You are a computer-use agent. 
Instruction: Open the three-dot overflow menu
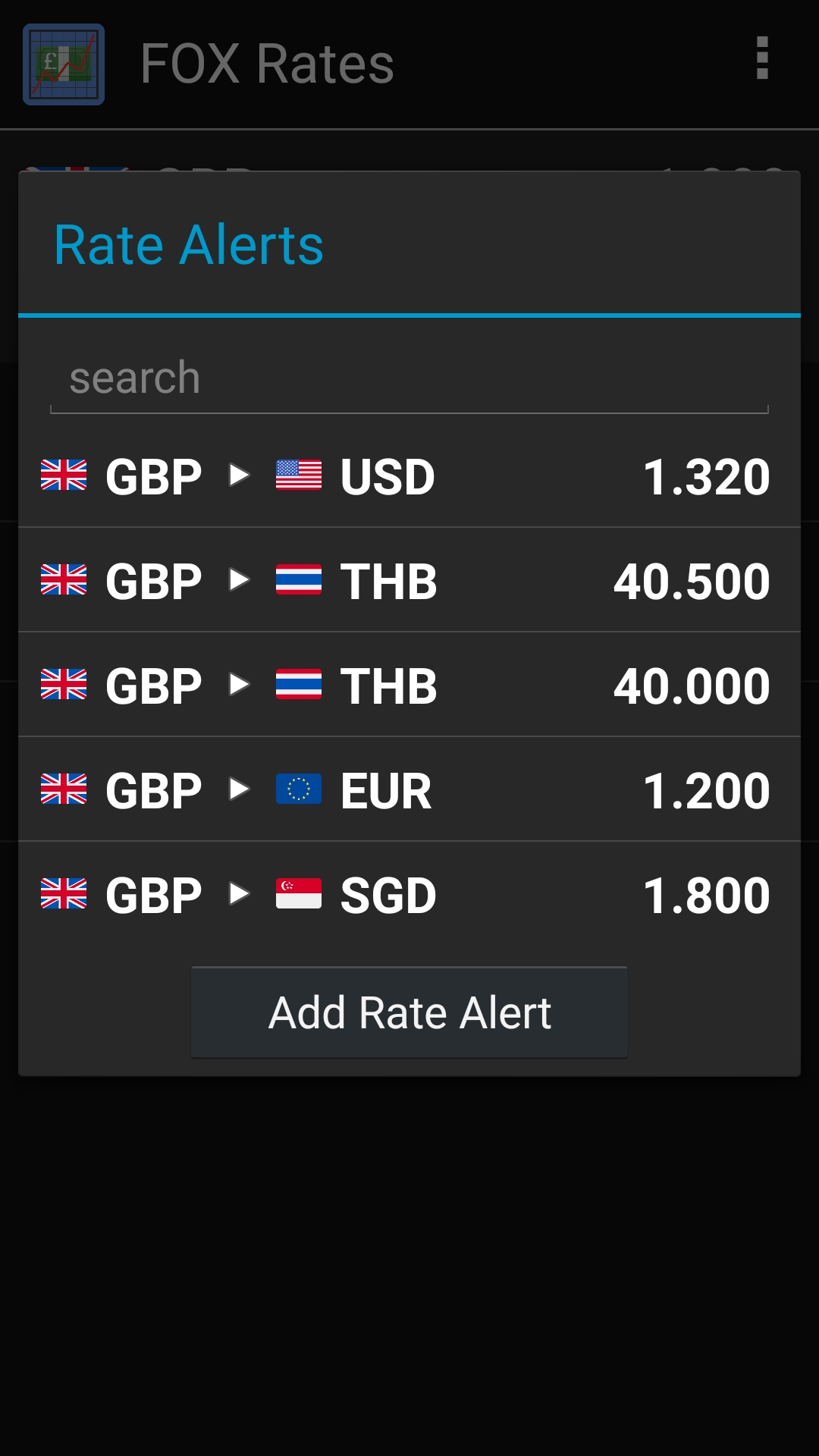pos(762,58)
